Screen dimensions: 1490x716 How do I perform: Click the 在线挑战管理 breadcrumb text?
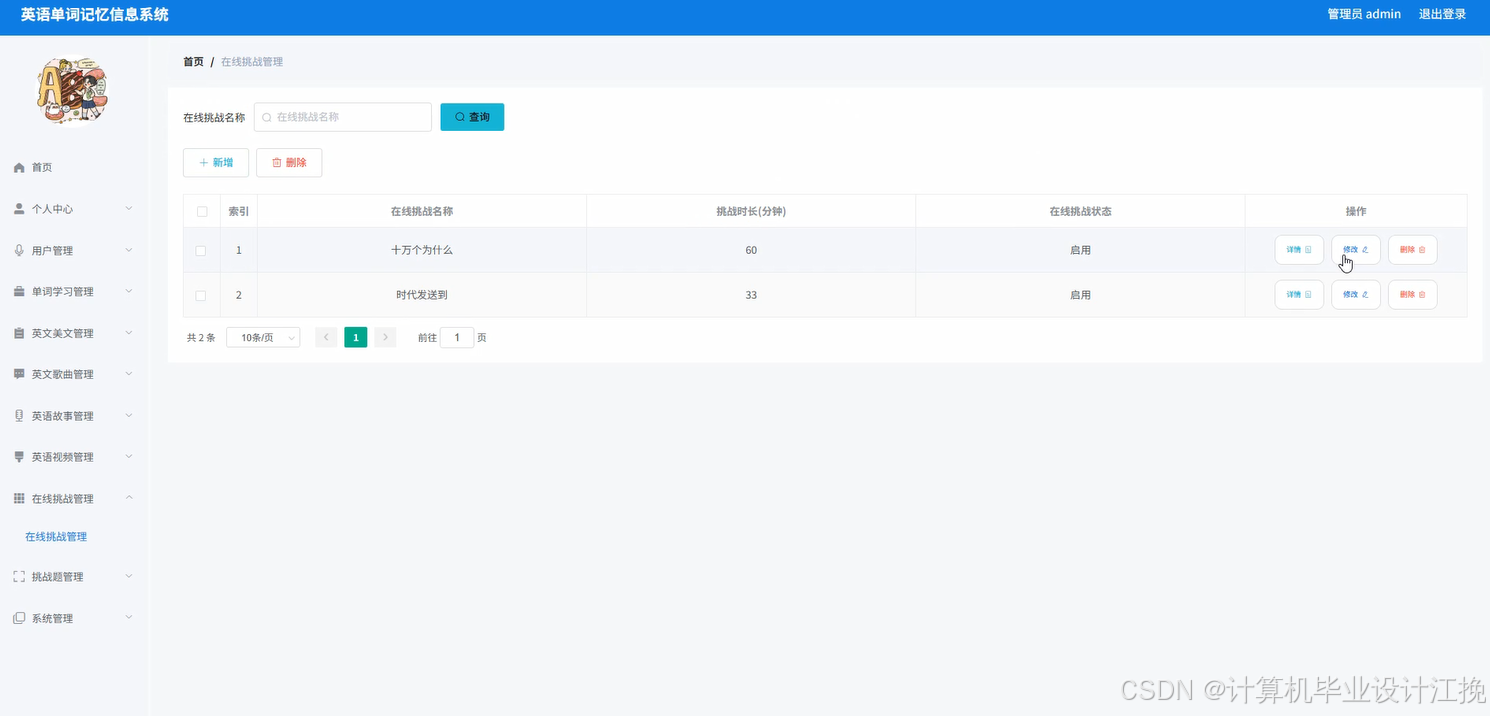[x=252, y=62]
